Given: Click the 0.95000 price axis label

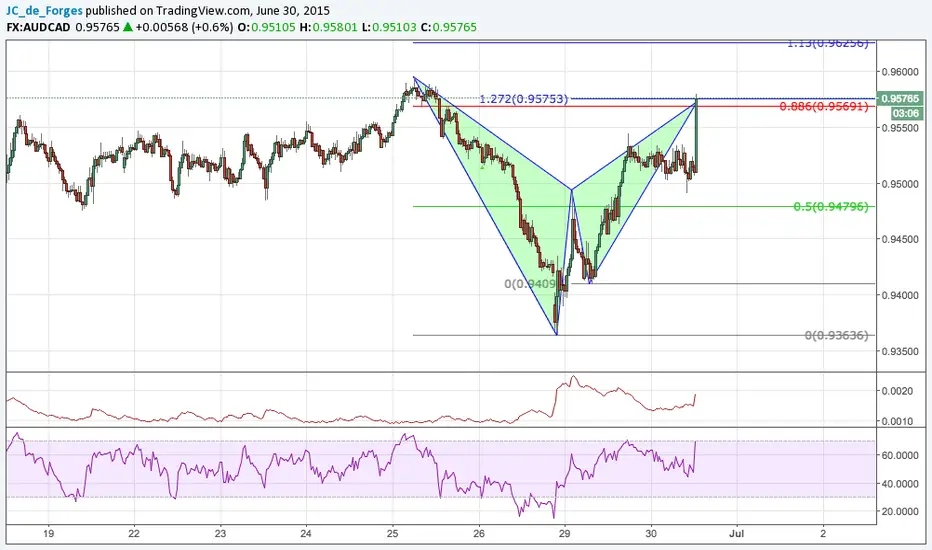Looking at the screenshot, I should [900, 184].
